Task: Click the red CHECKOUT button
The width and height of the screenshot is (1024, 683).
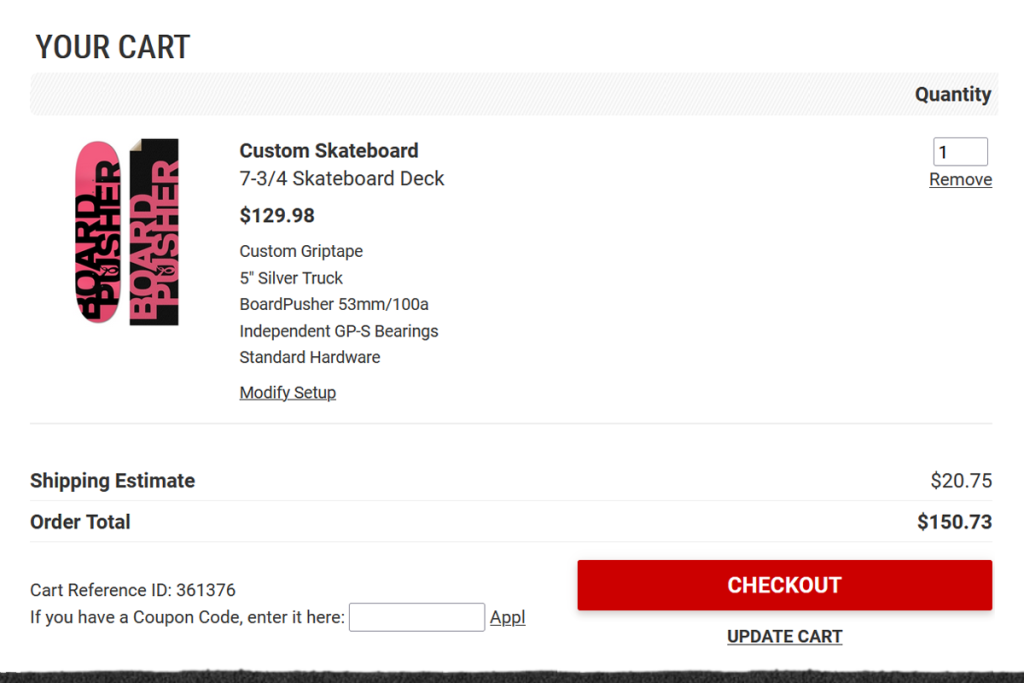Action: 784,585
